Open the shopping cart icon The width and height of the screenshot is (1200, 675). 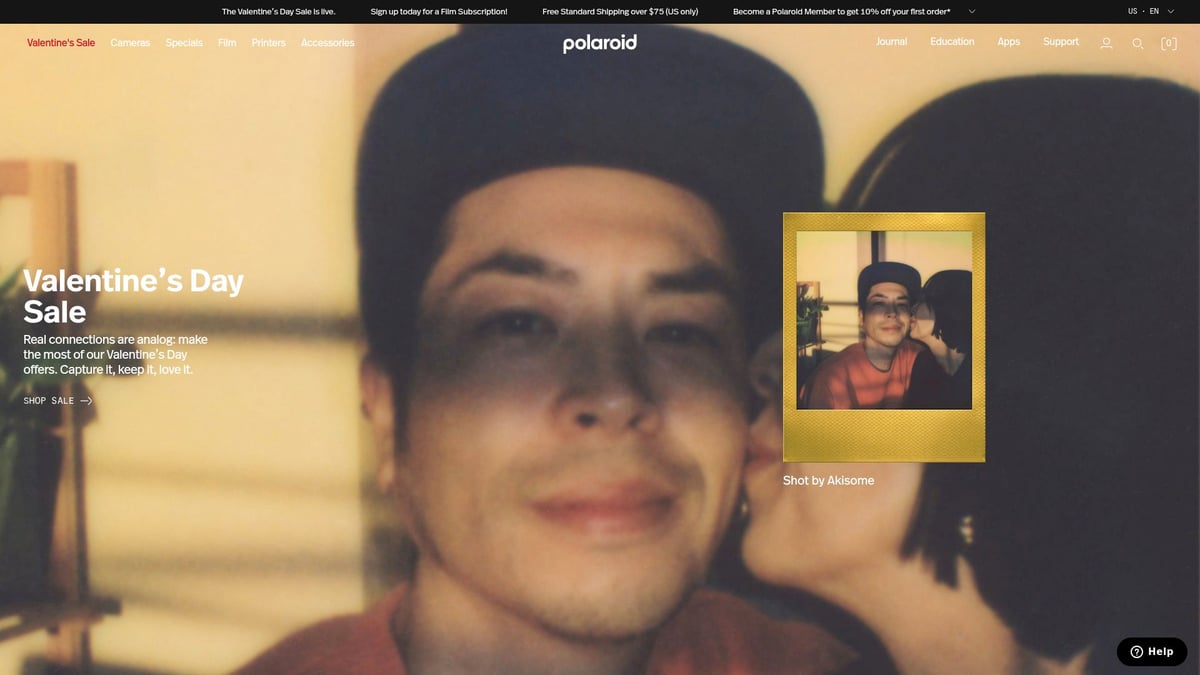point(1168,43)
